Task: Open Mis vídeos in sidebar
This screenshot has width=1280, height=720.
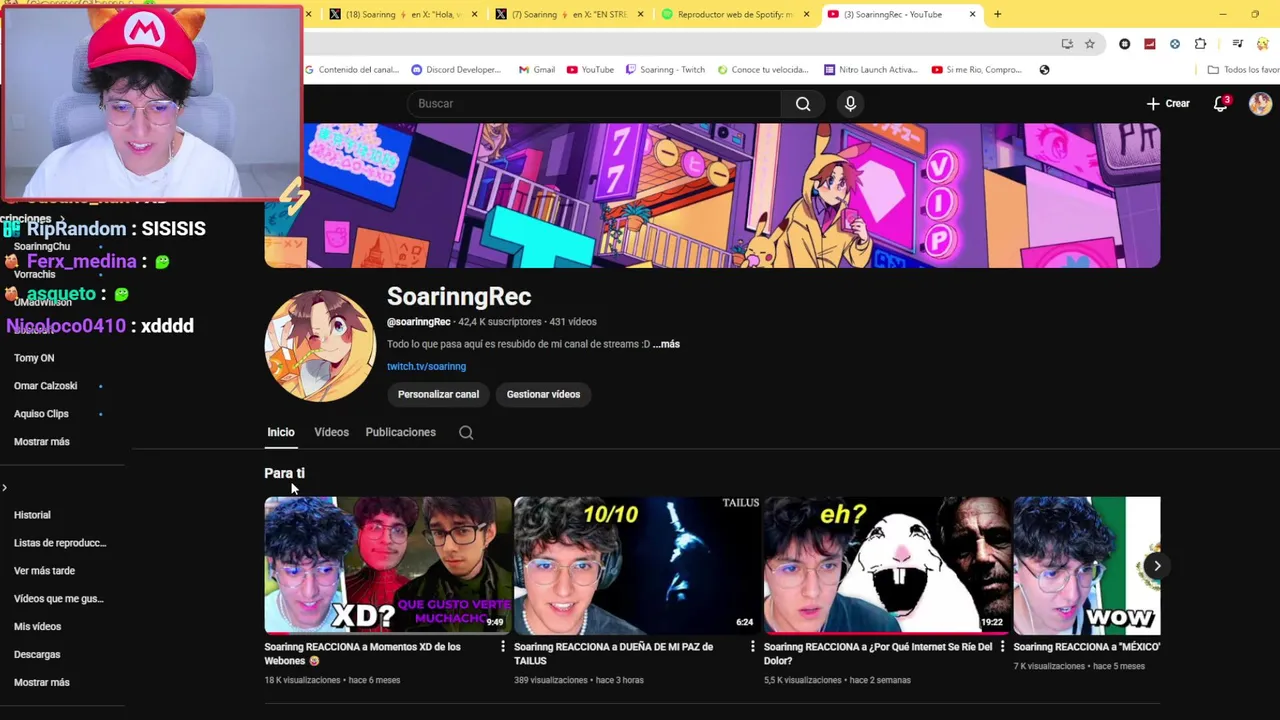Action: point(37,627)
